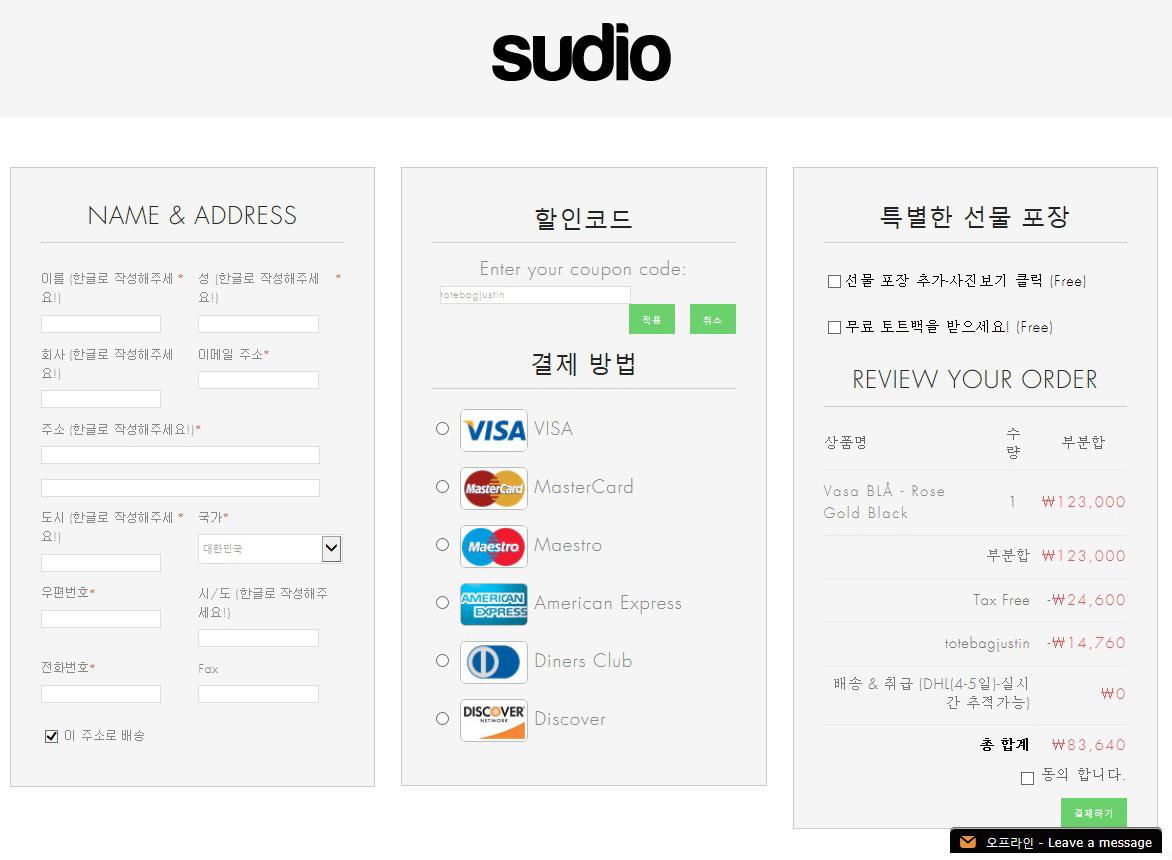Check the free tote bag 무료 토트백 checkbox
Image resolution: width=1172 pixels, height=860 pixels.
[x=834, y=327]
